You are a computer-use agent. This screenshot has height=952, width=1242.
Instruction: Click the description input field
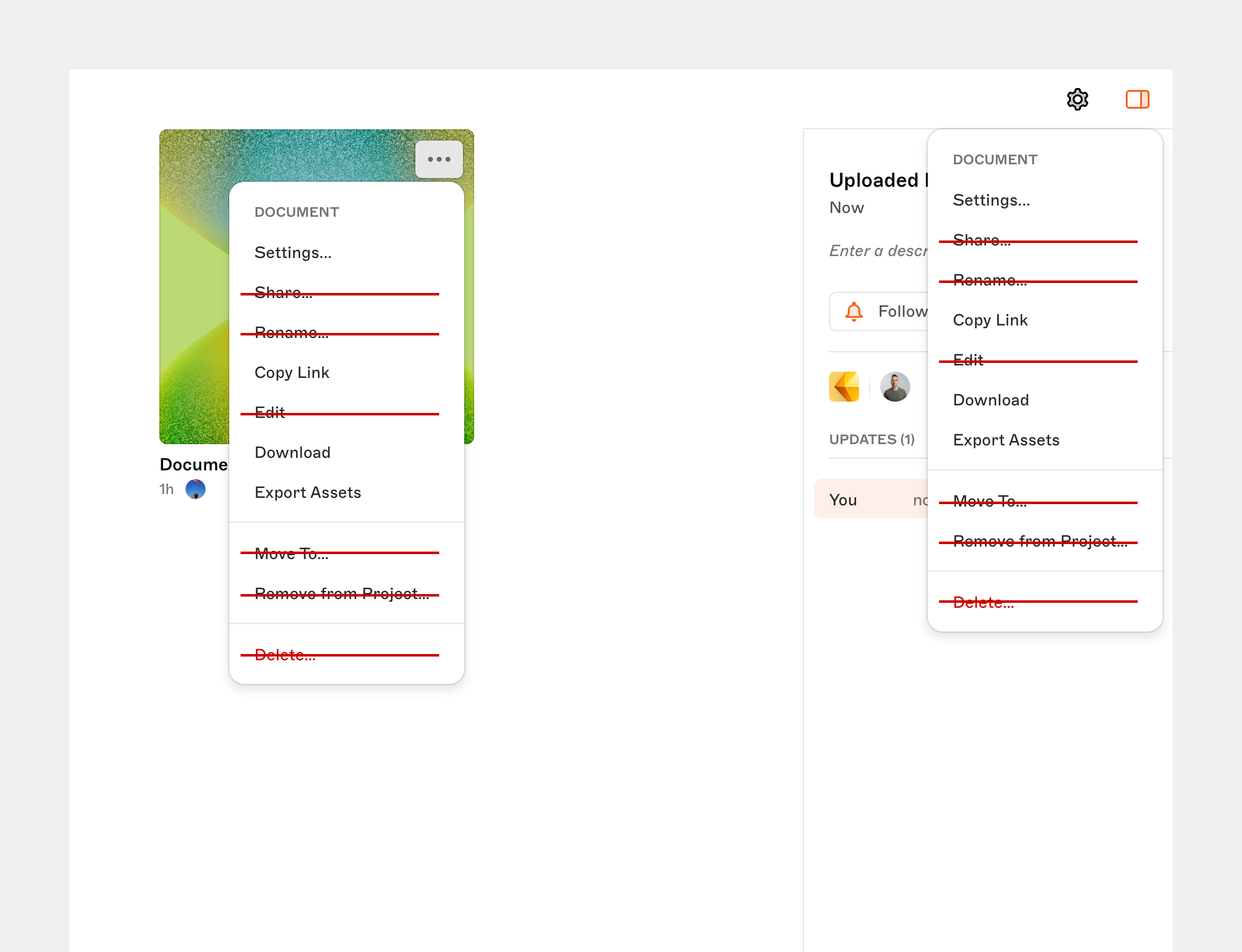(x=877, y=250)
